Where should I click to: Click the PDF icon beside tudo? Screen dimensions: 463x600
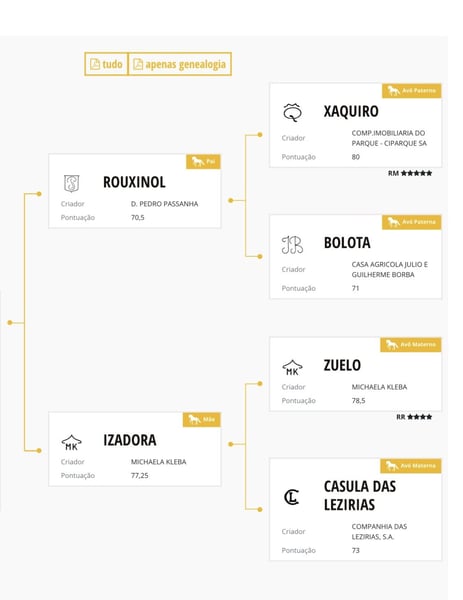(x=95, y=64)
